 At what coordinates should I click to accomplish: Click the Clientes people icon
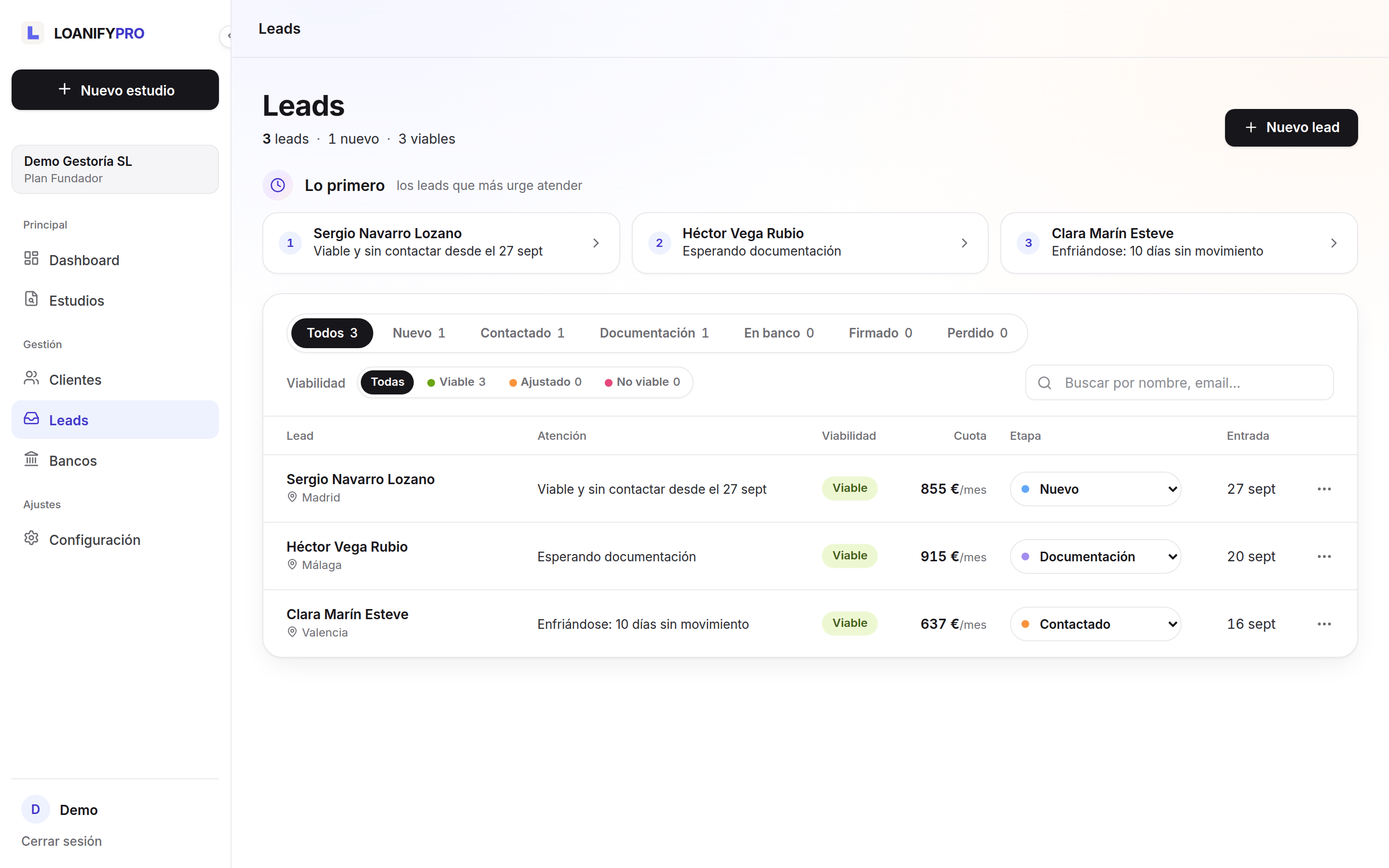click(x=31, y=378)
